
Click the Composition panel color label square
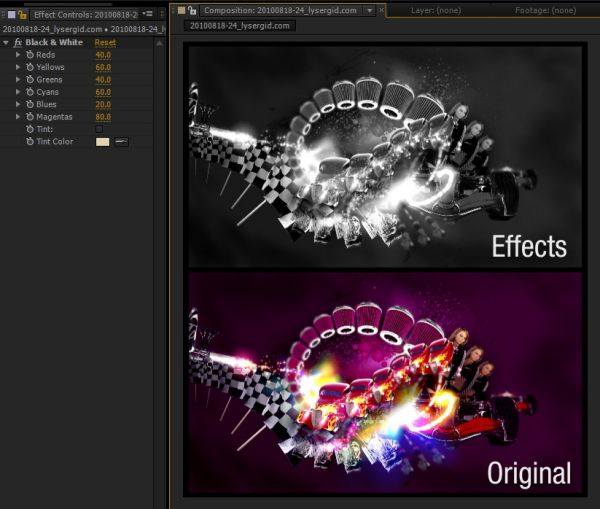click(181, 10)
